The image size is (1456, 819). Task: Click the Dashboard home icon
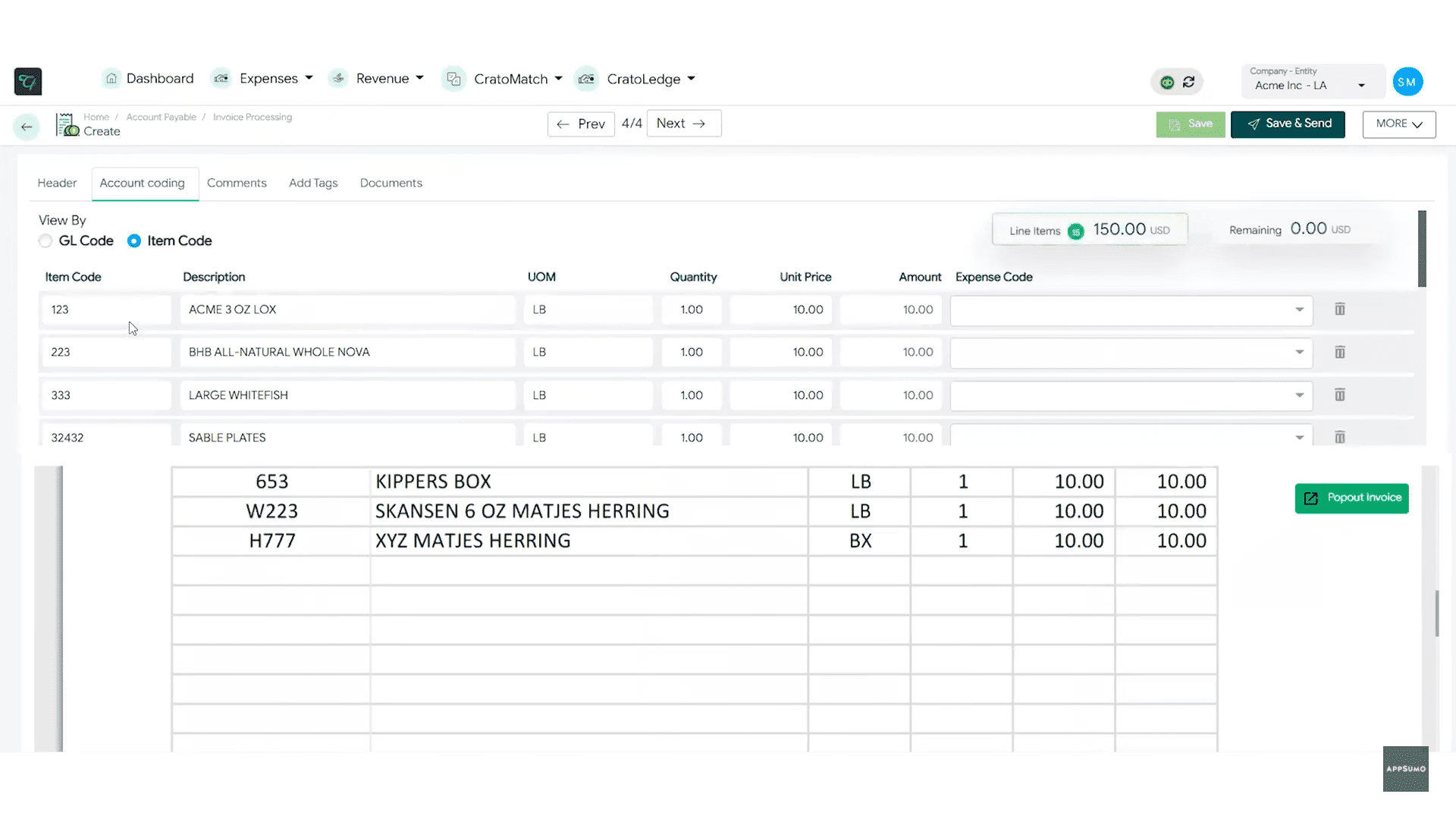pyautogui.click(x=111, y=78)
